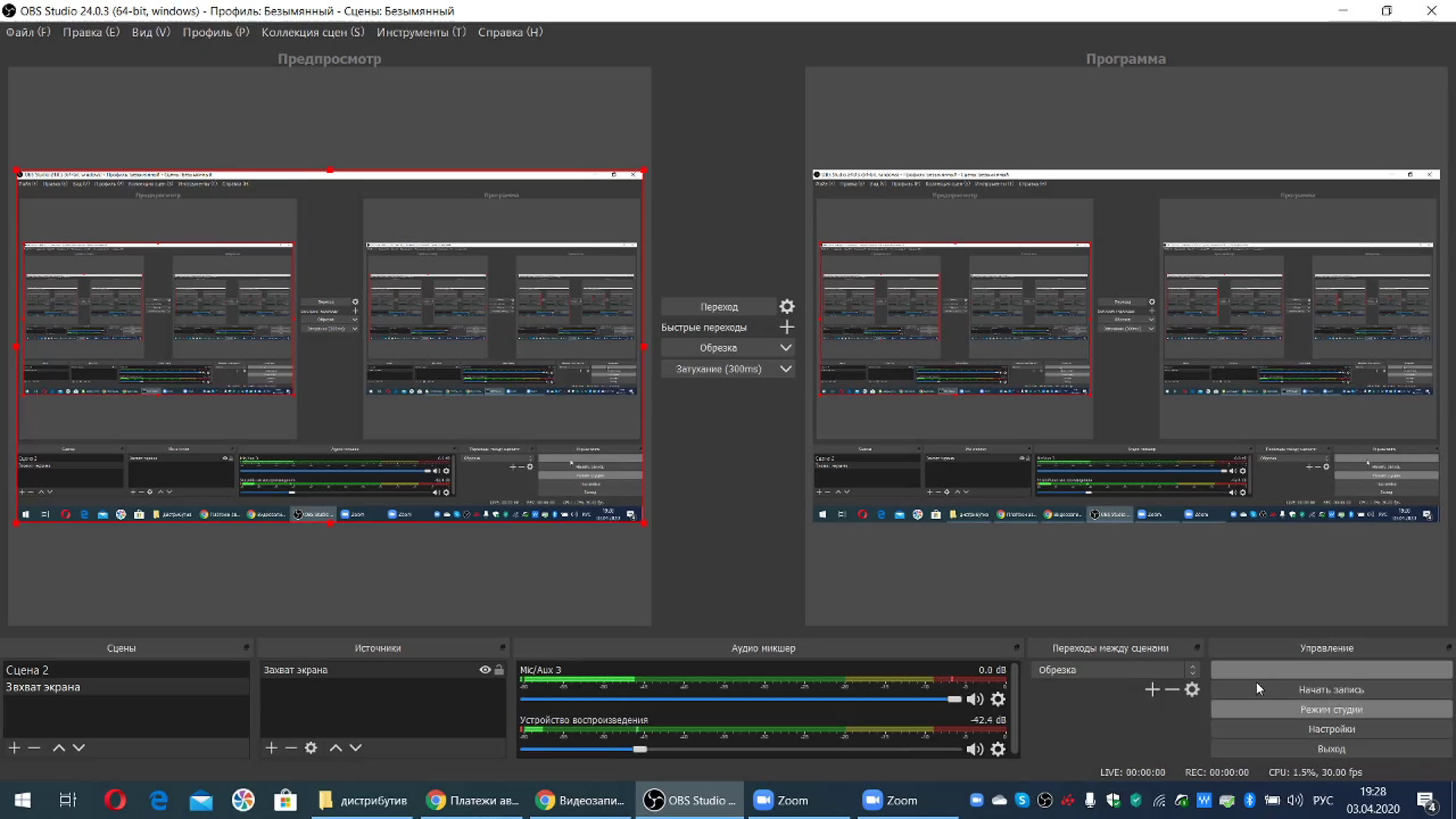Undock the Аудио микшер panel
Image resolution: width=1456 pixels, height=819 pixels.
(1016, 647)
